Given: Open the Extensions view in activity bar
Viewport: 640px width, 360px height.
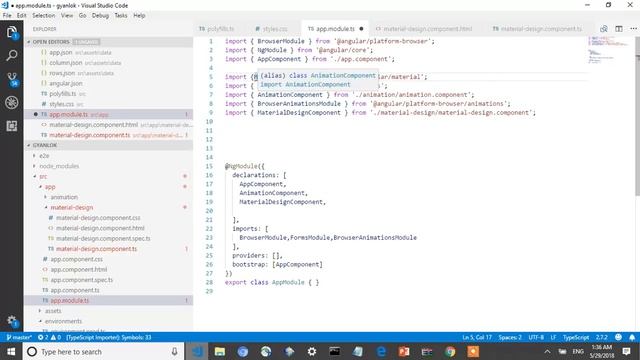Looking at the screenshot, I should tap(12, 126).
